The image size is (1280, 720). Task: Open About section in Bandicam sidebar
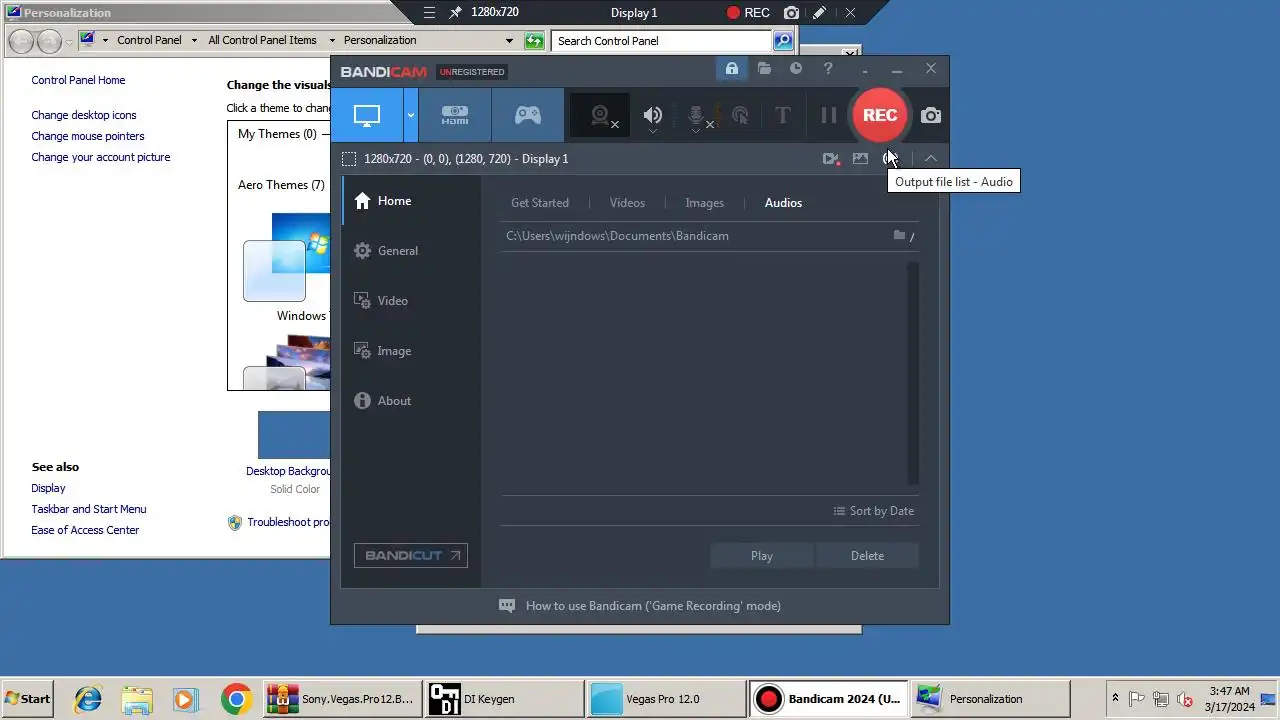click(411, 401)
